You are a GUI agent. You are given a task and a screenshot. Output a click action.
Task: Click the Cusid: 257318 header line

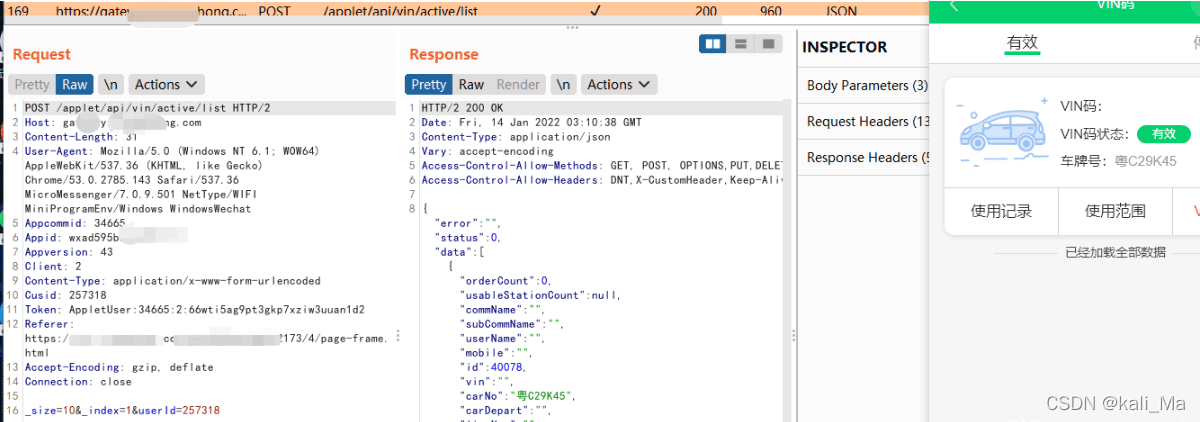click(66, 296)
